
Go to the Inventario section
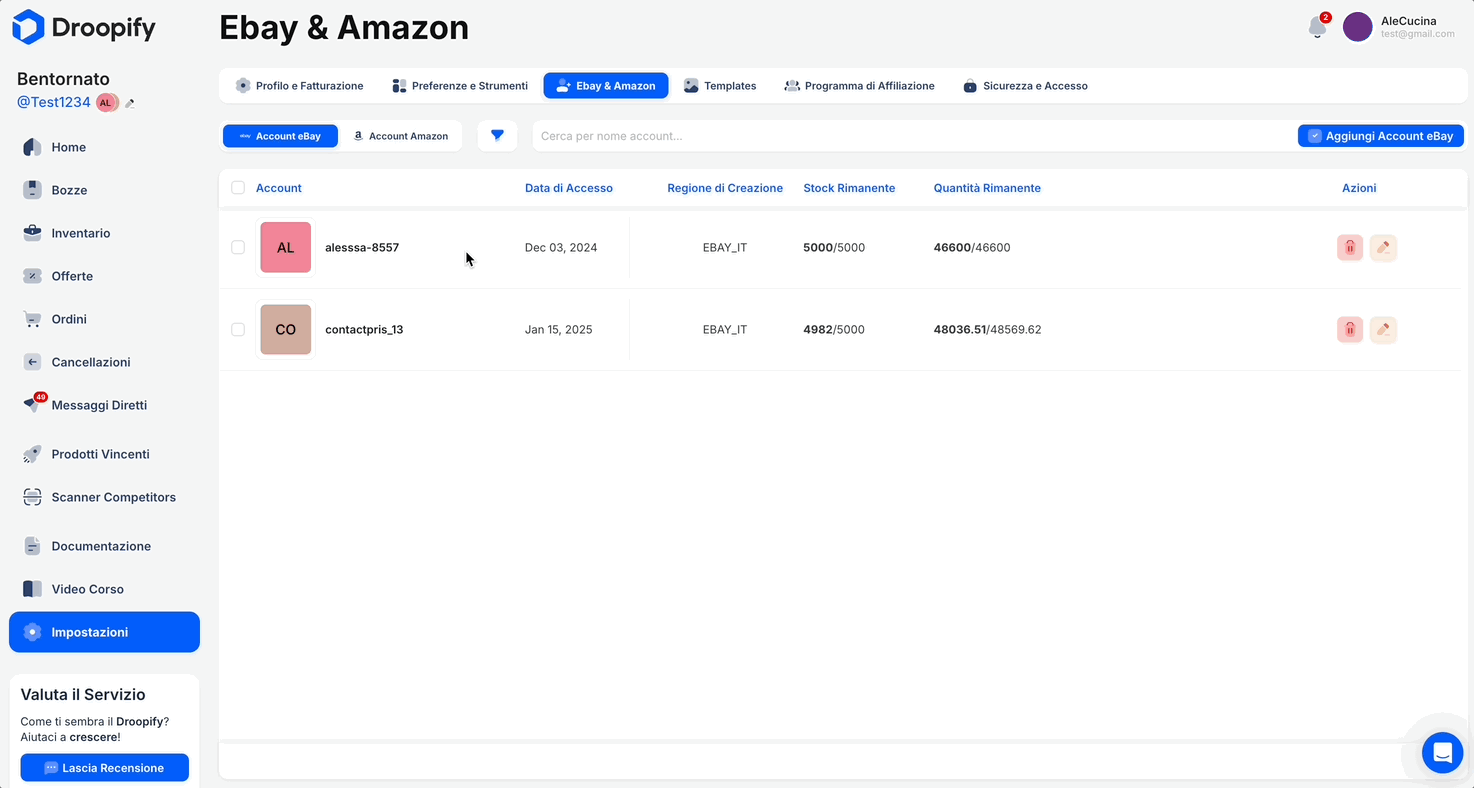point(81,233)
